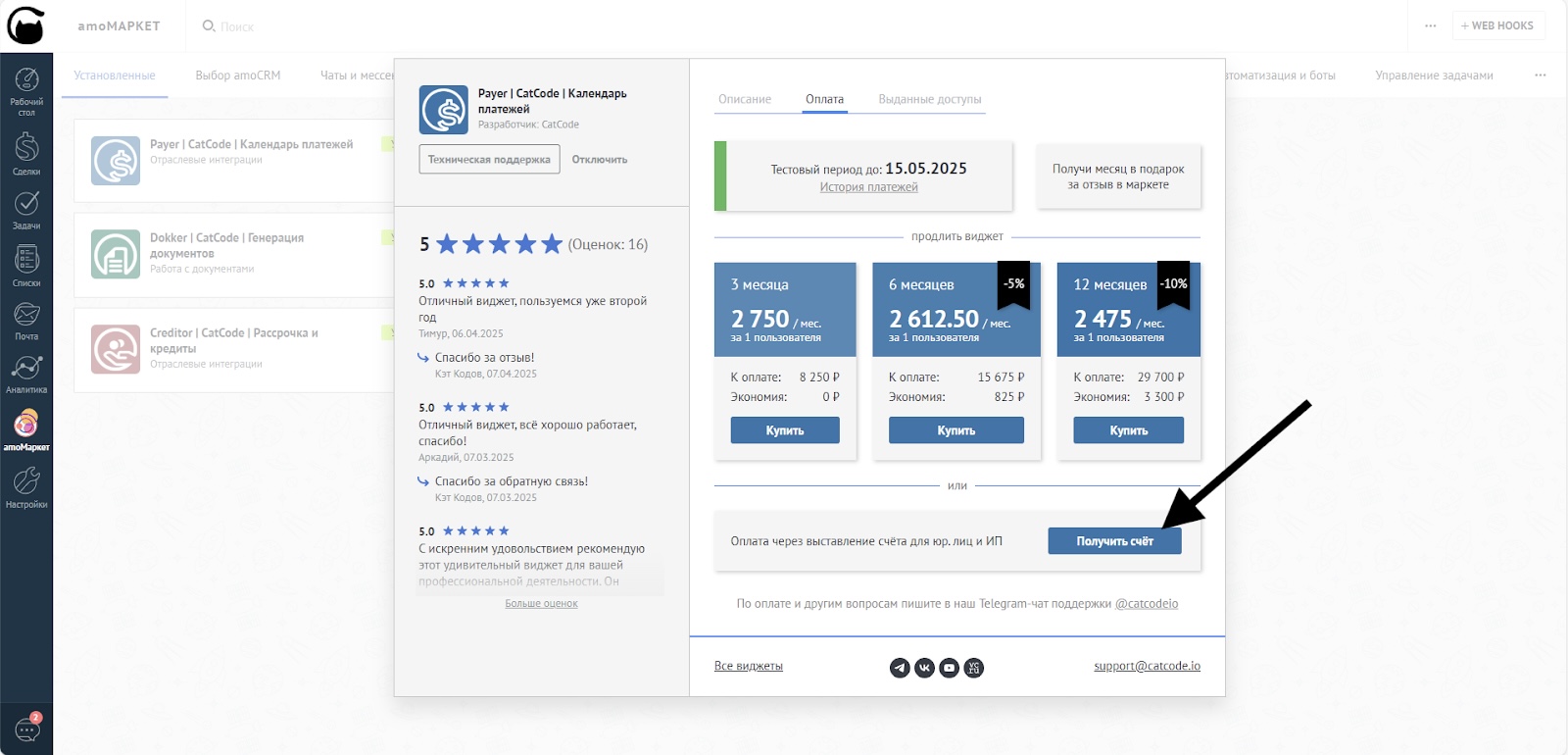Click the Разработчик: CatCode label
This screenshot has width=1568, height=755.
point(528,125)
